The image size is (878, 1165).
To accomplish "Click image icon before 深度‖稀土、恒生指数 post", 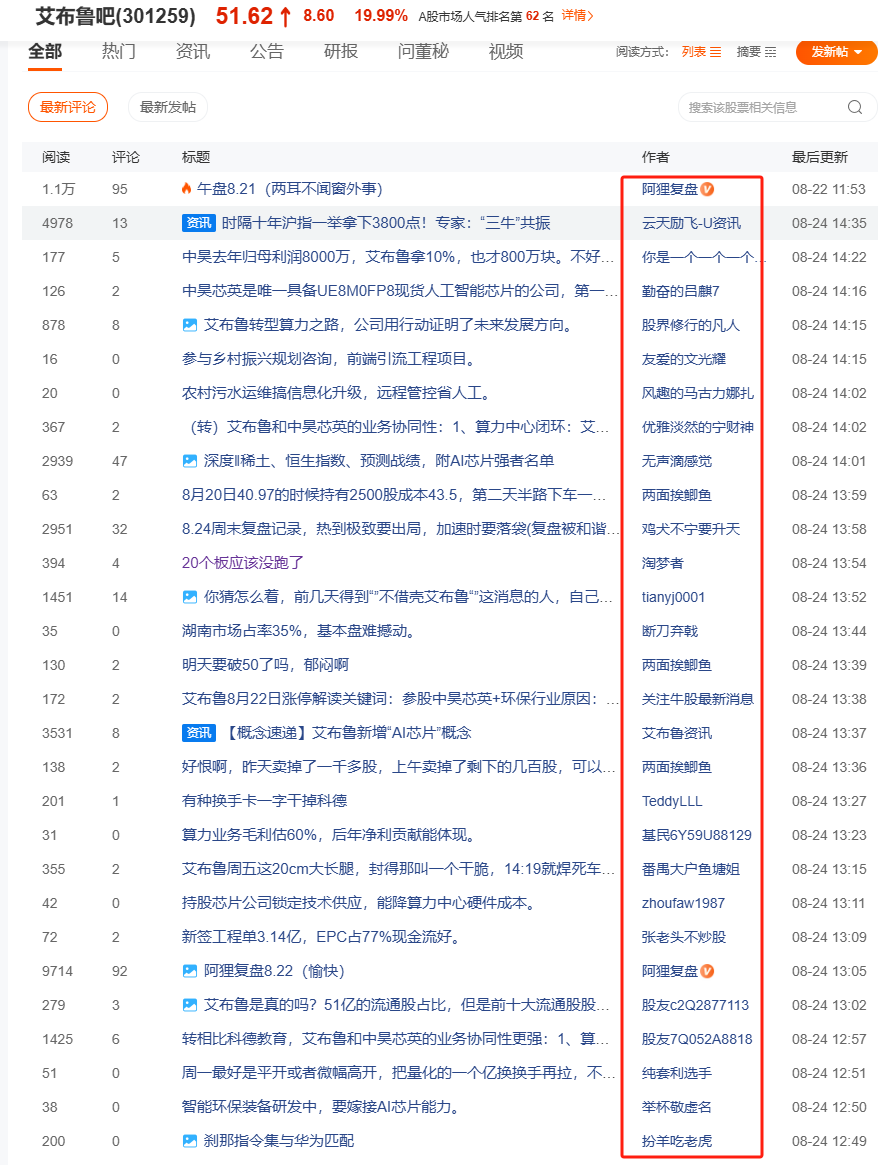I will click(x=190, y=461).
